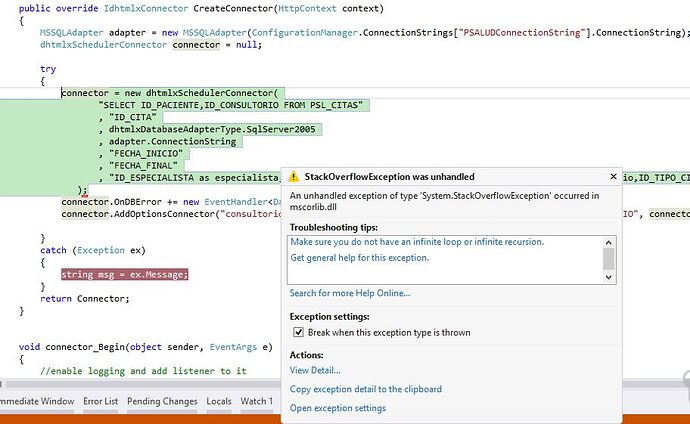Copy exception detail to the clipboard
Viewport: 690px width, 424px height.
[366, 389]
